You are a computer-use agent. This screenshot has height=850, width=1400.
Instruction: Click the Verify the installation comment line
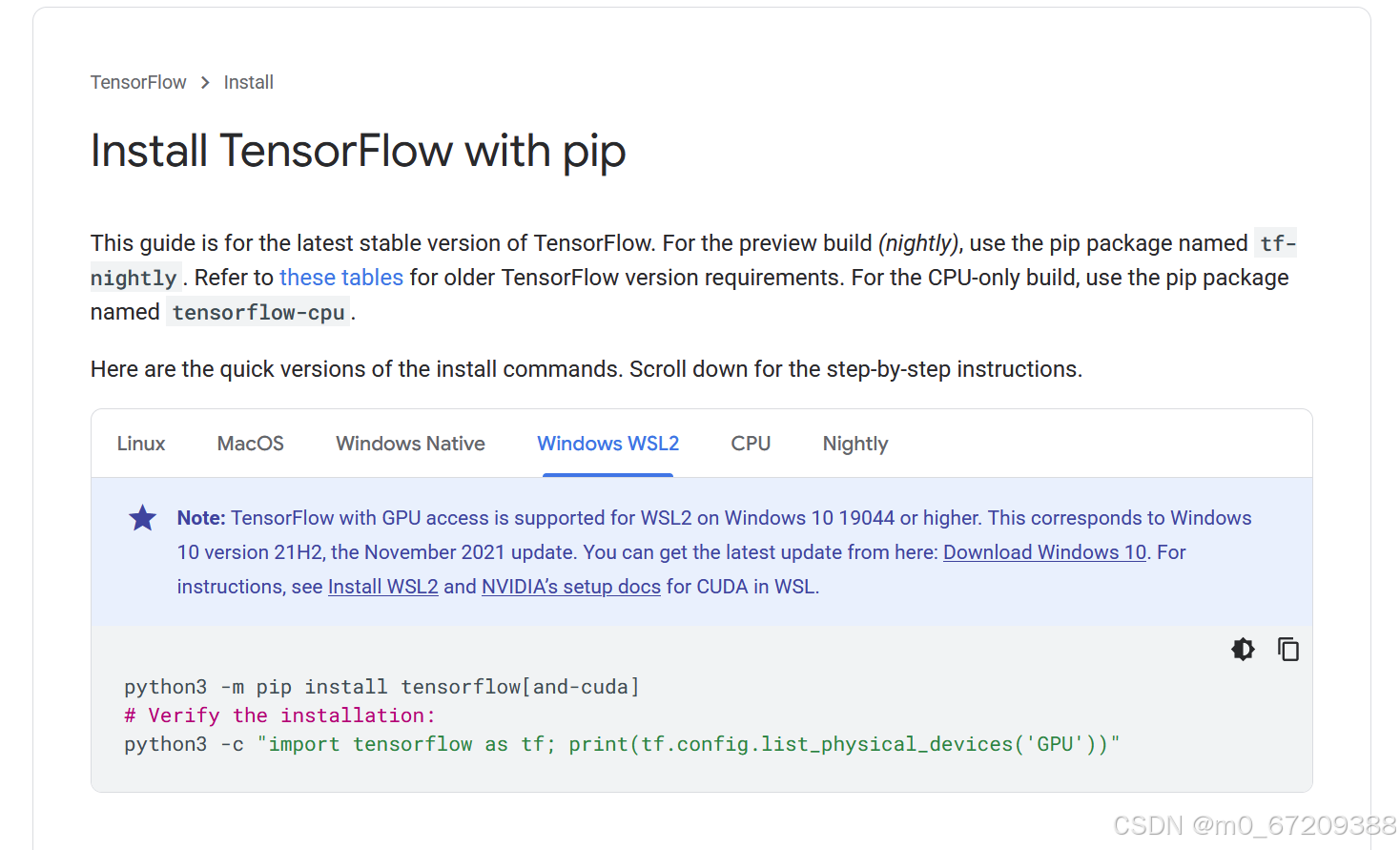[x=279, y=715]
